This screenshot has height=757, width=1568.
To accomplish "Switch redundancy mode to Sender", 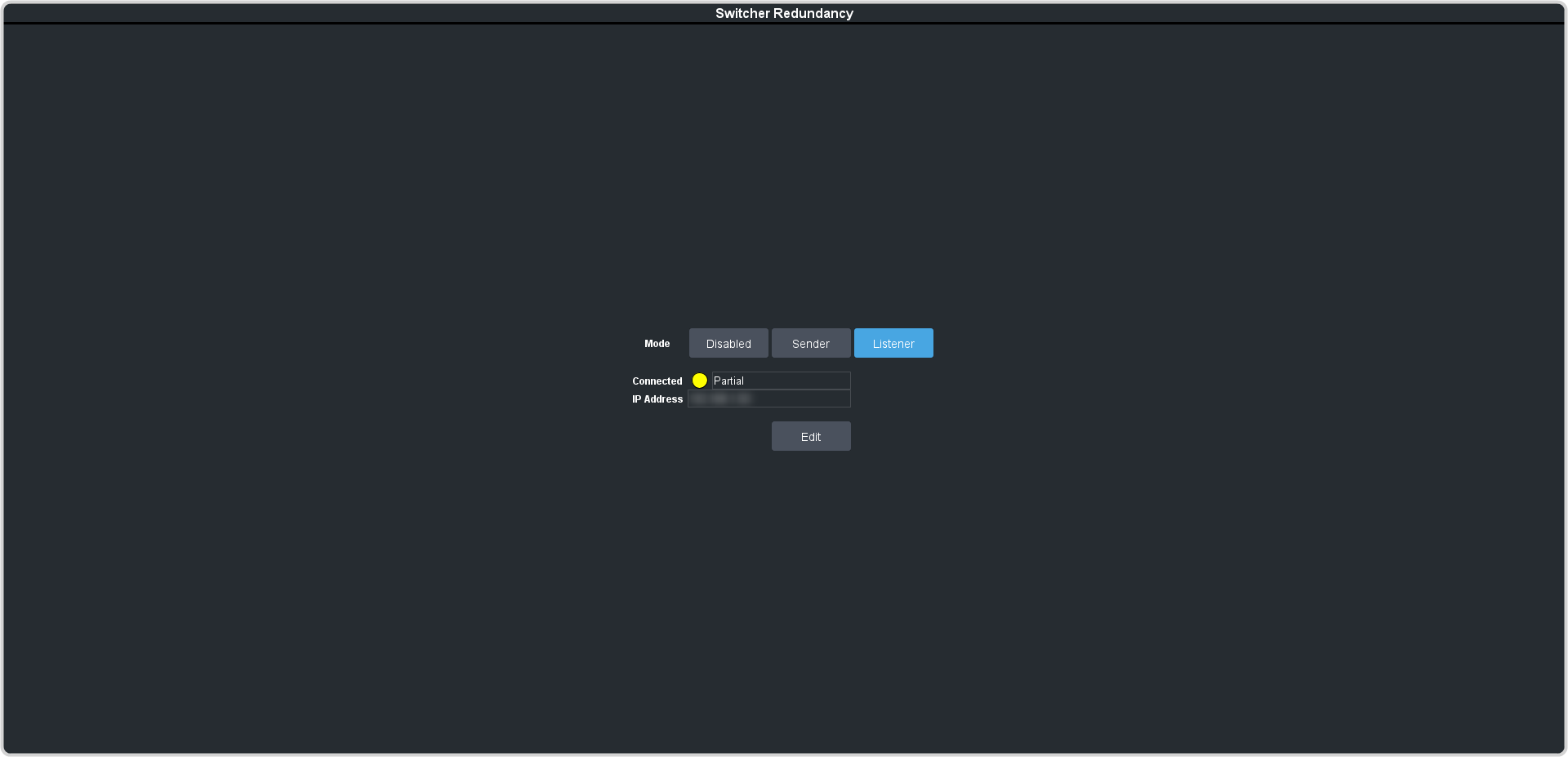I will (x=811, y=343).
